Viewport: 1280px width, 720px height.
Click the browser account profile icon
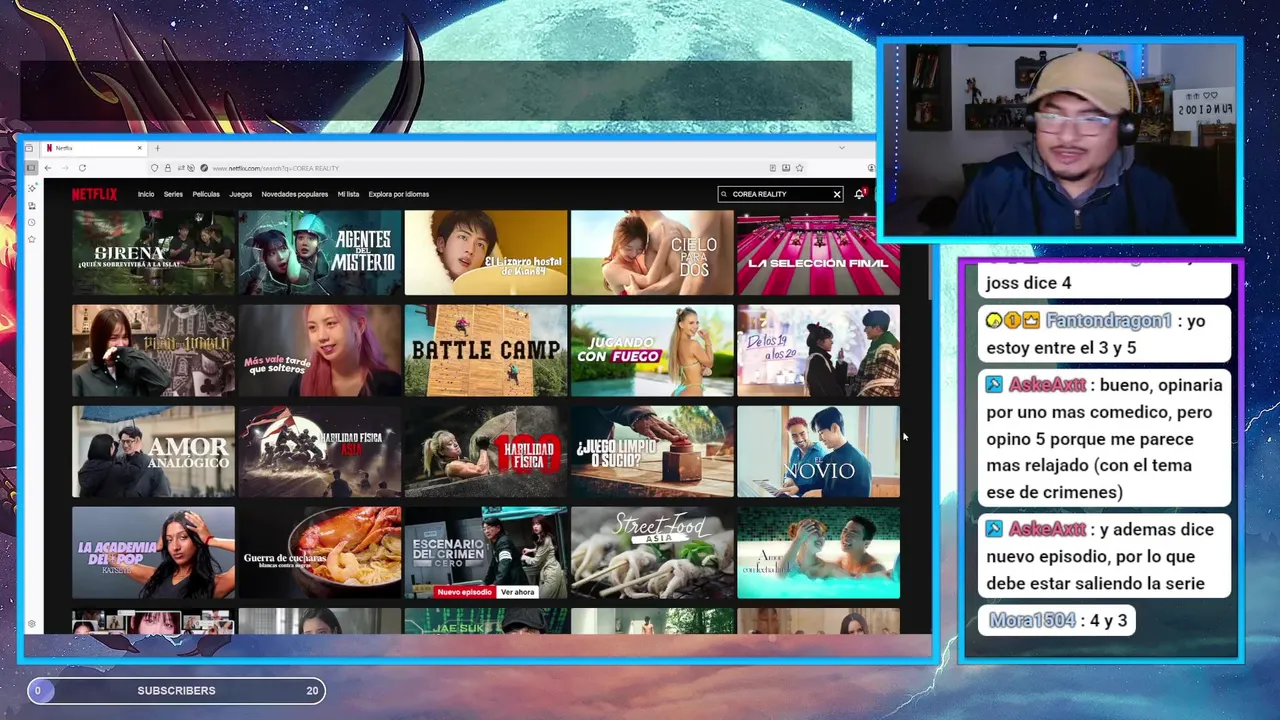coord(871,168)
